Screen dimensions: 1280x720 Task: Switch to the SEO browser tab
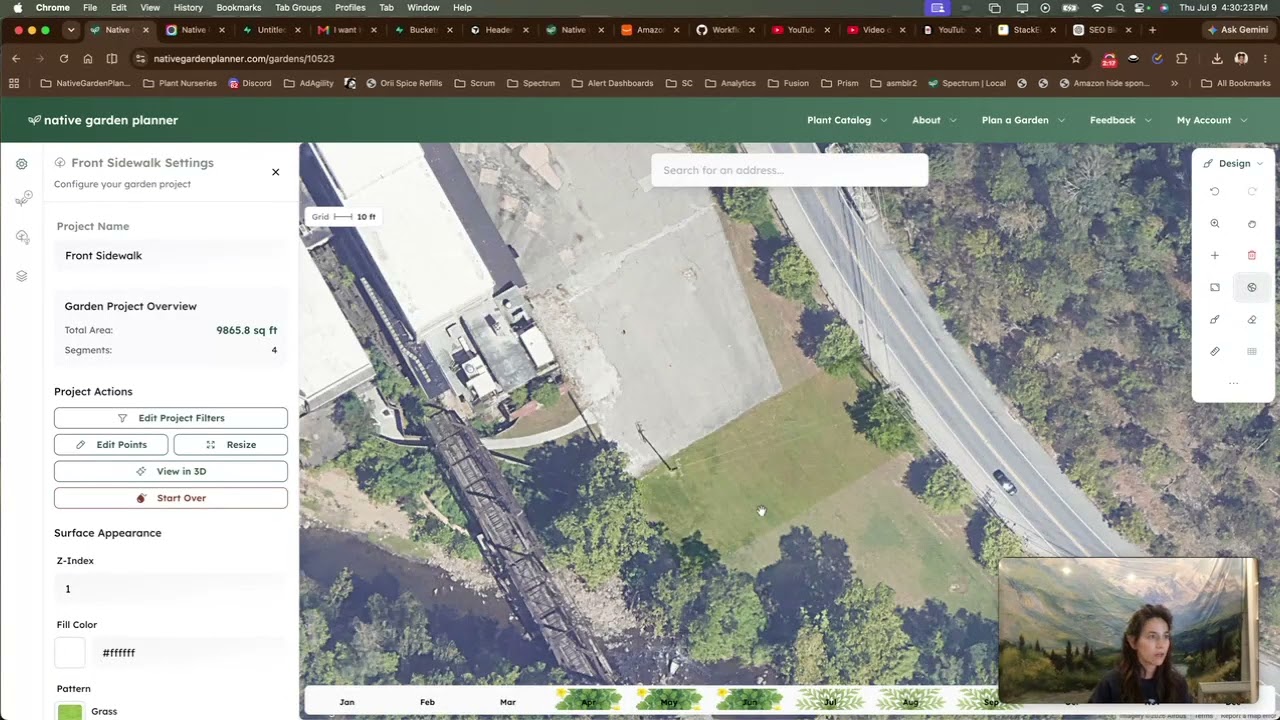1101,30
